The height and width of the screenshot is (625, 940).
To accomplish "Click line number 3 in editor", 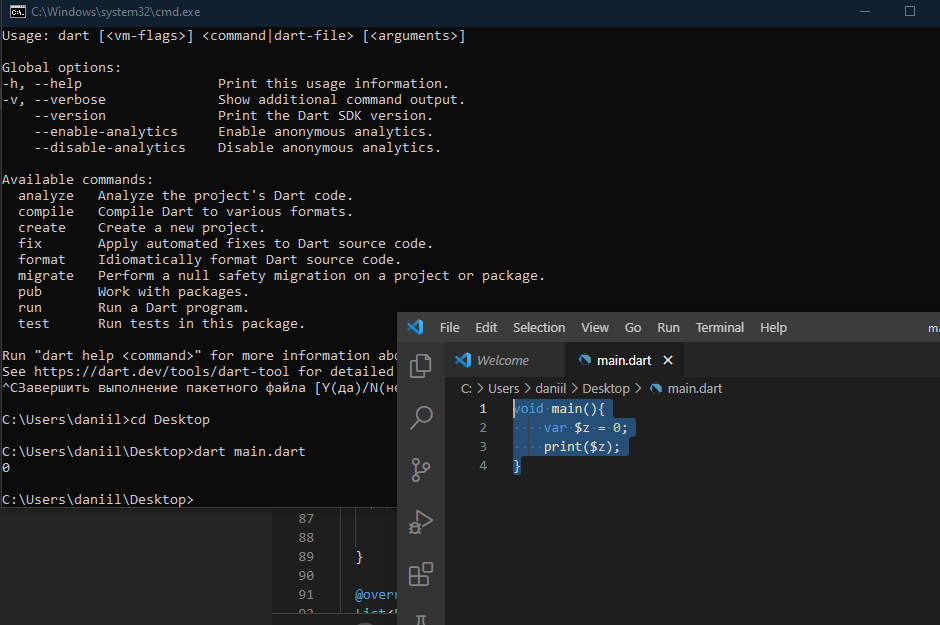I will coord(483,447).
